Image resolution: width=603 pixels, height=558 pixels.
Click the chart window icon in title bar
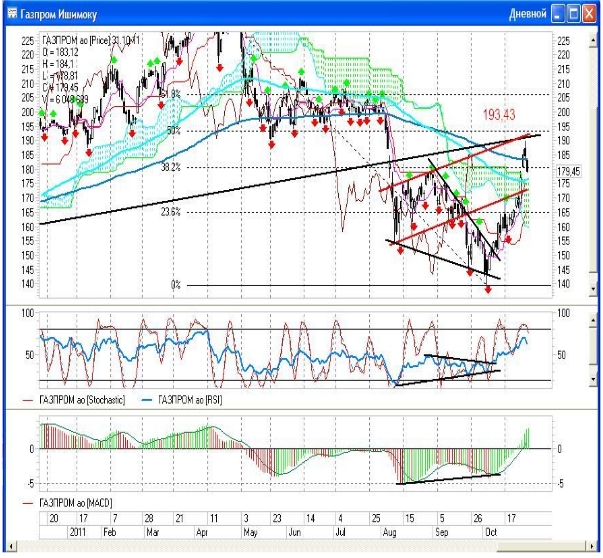[12, 14]
